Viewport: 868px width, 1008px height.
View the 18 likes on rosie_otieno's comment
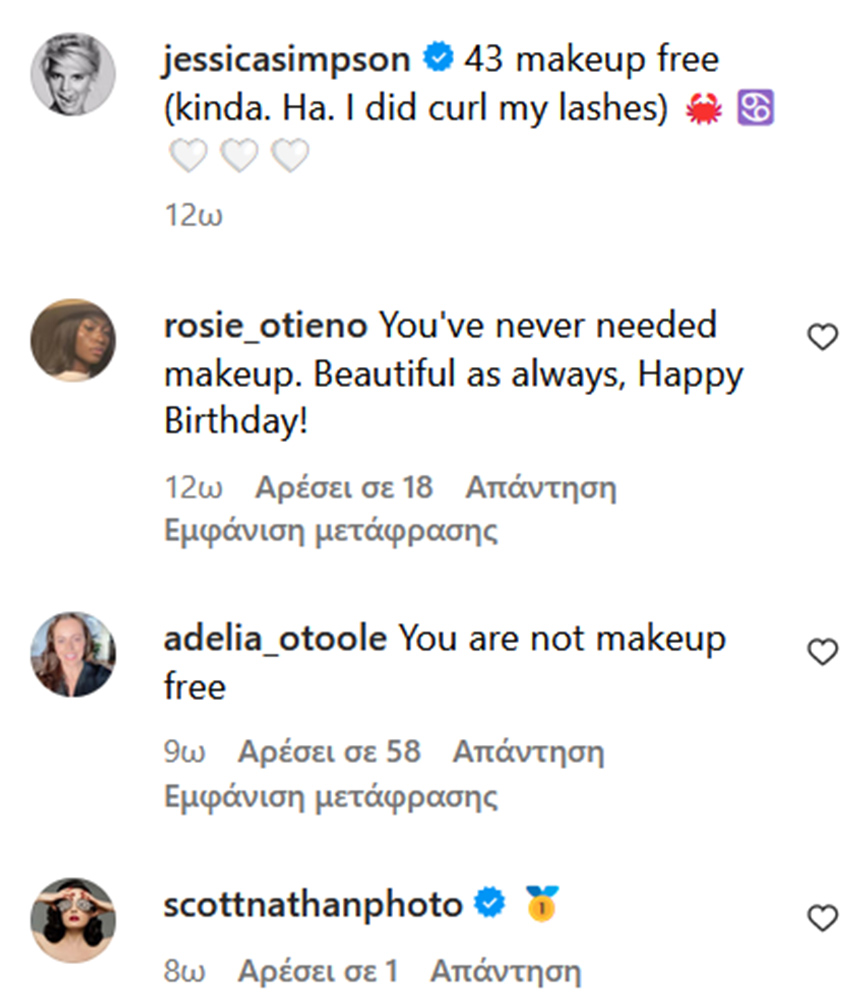click(344, 488)
